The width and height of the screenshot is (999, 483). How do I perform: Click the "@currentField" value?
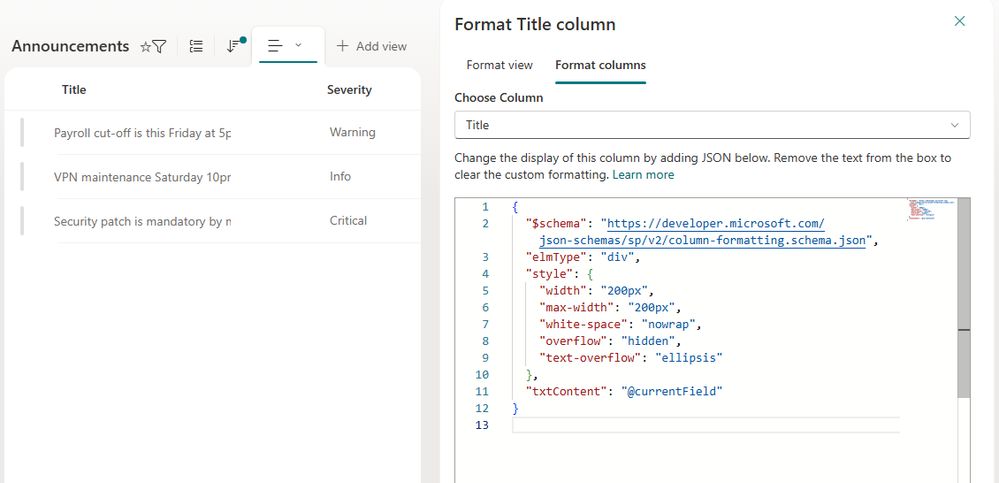click(672, 391)
